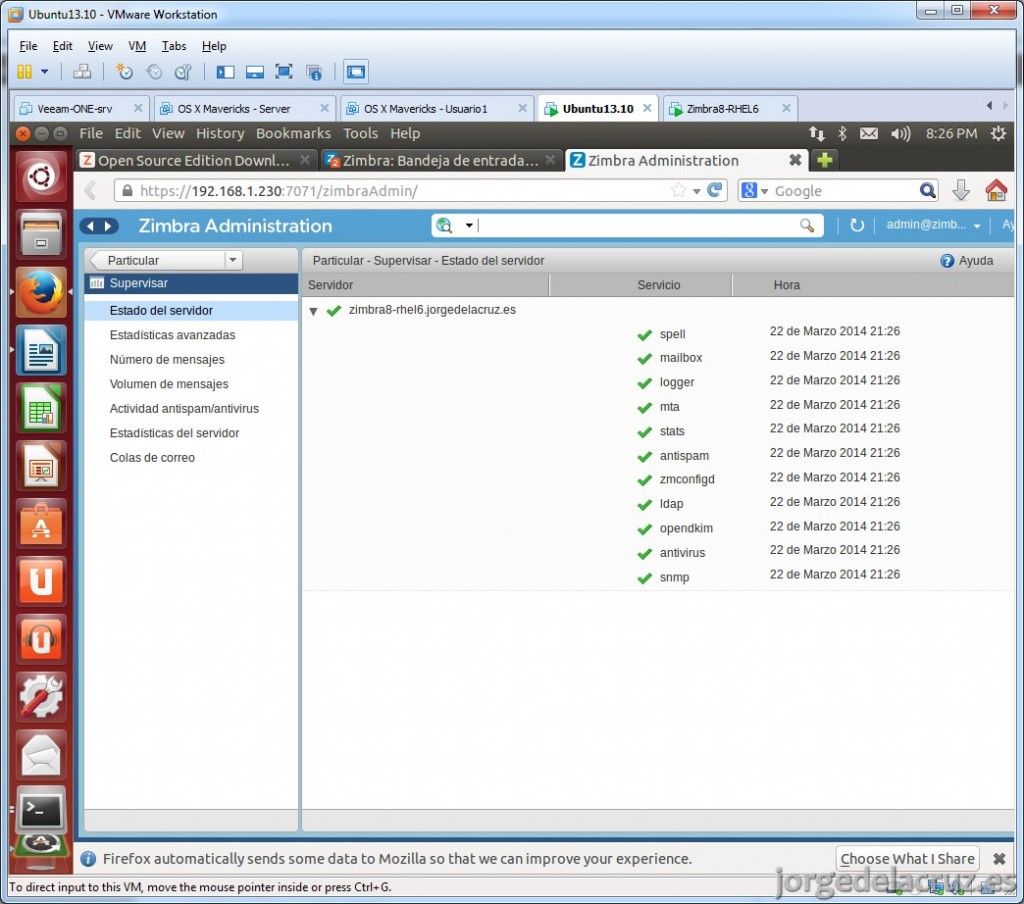
Task: Open Colas de correo
Action: click(152, 458)
